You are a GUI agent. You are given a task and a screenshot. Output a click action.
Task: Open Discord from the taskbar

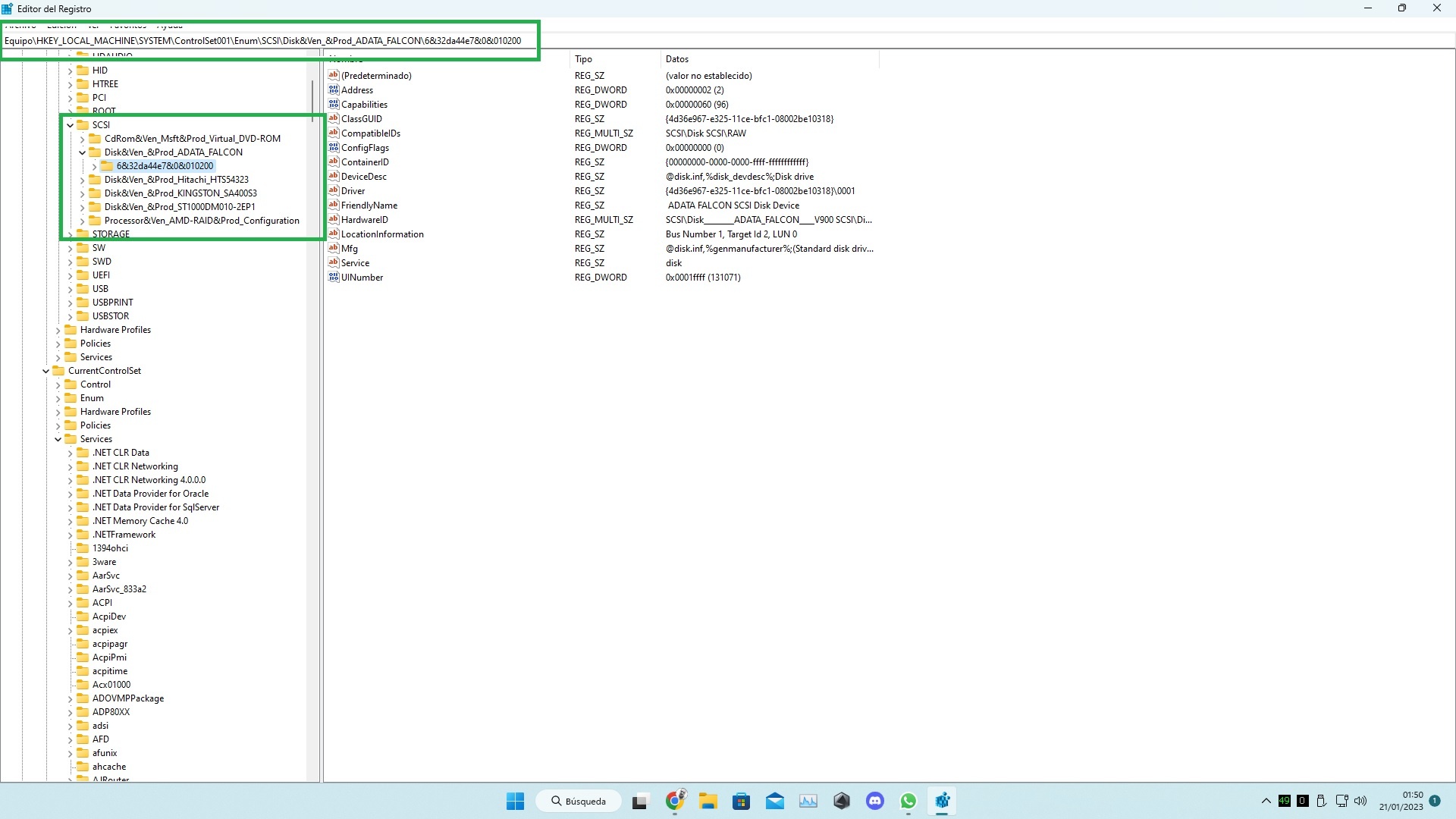click(875, 801)
